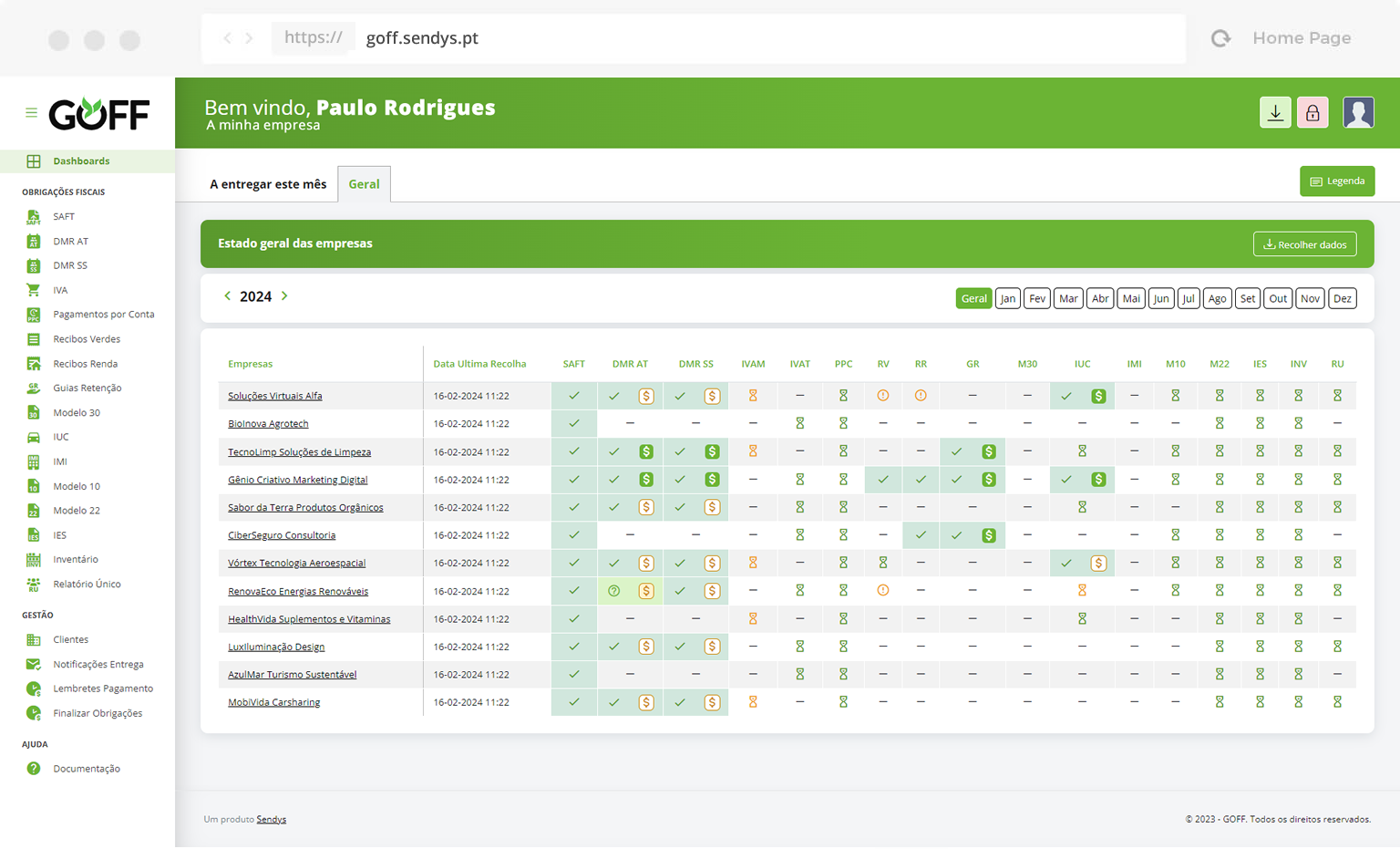Go to browser back arrow
1400x849 pixels.
click(x=227, y=38)
